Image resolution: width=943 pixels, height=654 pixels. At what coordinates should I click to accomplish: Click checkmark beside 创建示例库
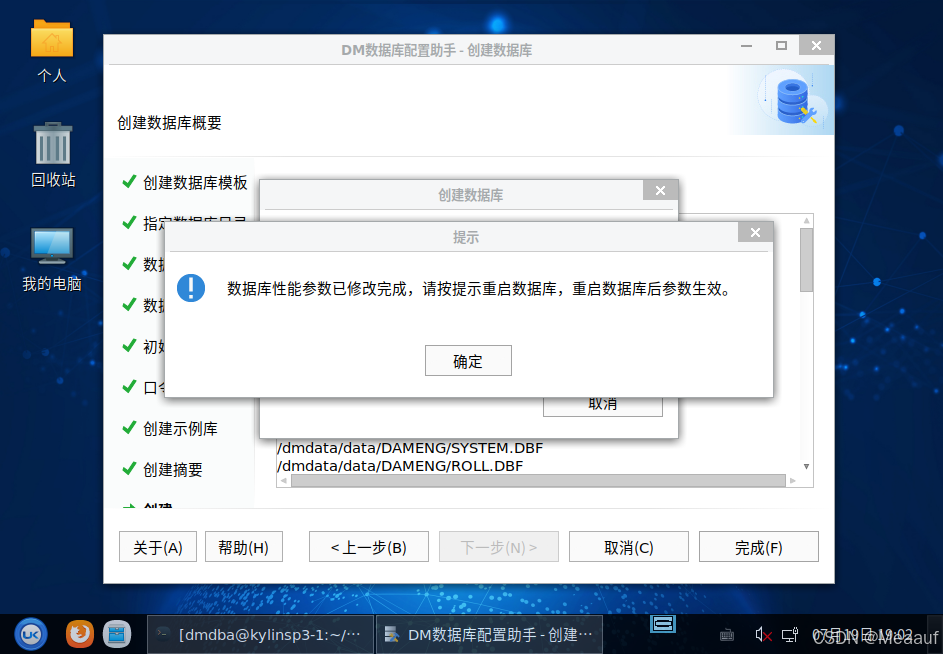(129, 427)
